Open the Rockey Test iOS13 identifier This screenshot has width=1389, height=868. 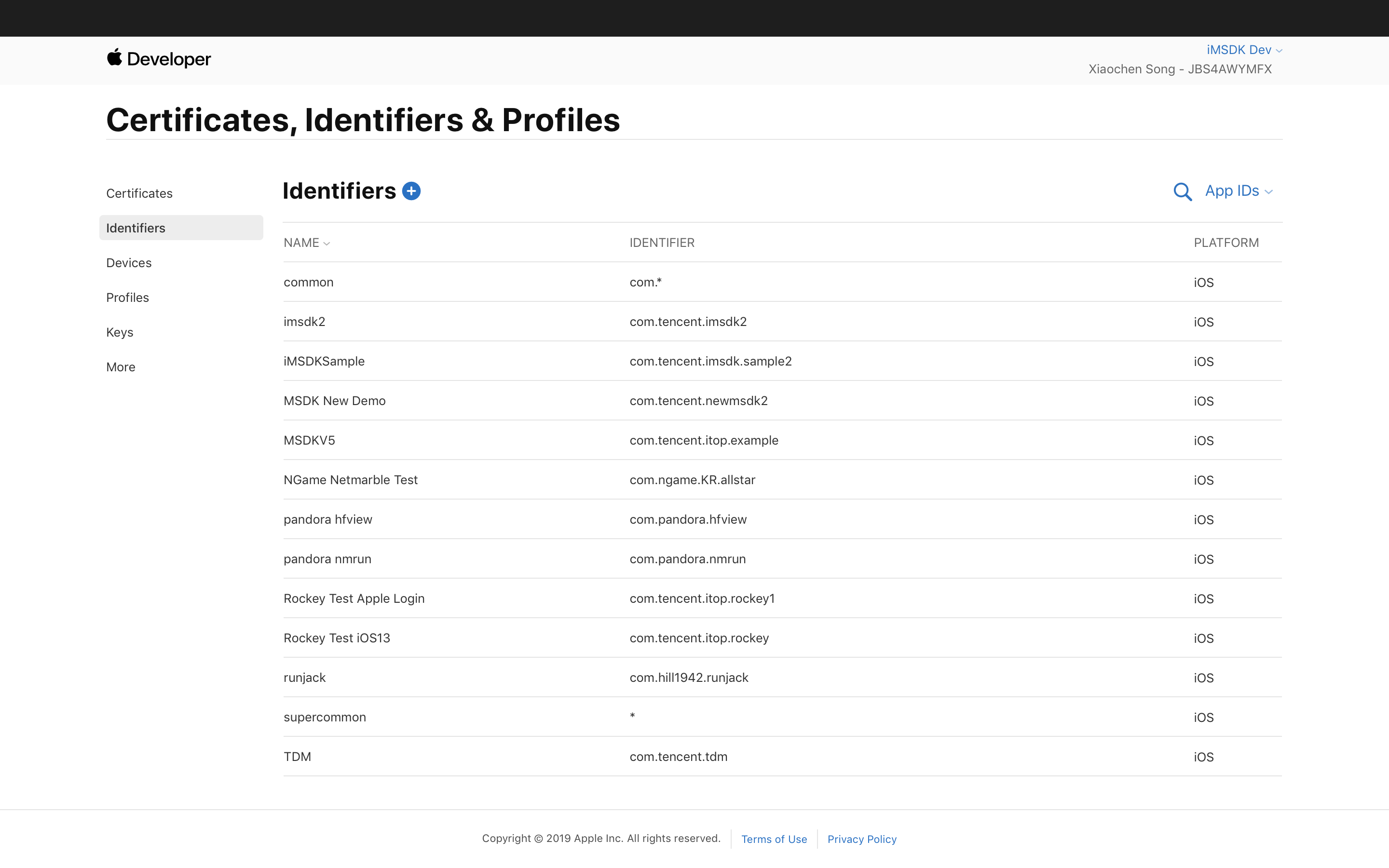pyautogui.click(x=782, y=638)
